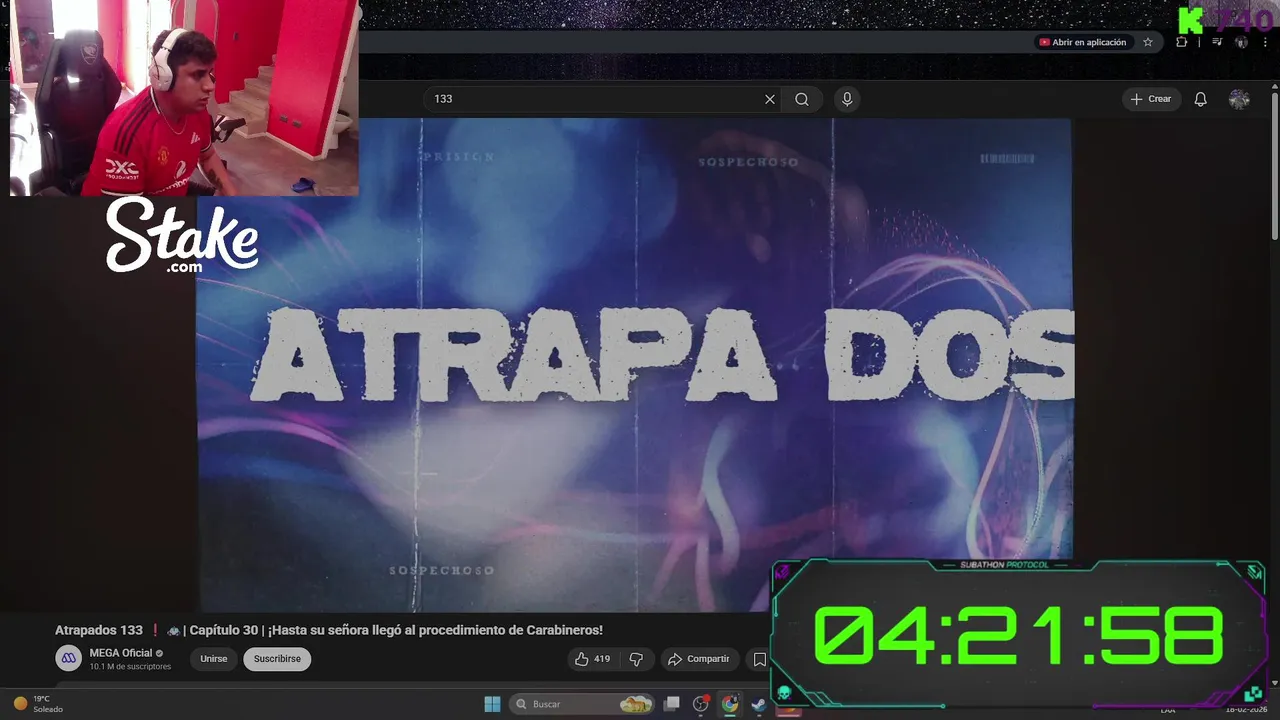Click the taskbar Buscar search box
The height and width of the screenshot is (720, 1280).
tap(583, 704)
